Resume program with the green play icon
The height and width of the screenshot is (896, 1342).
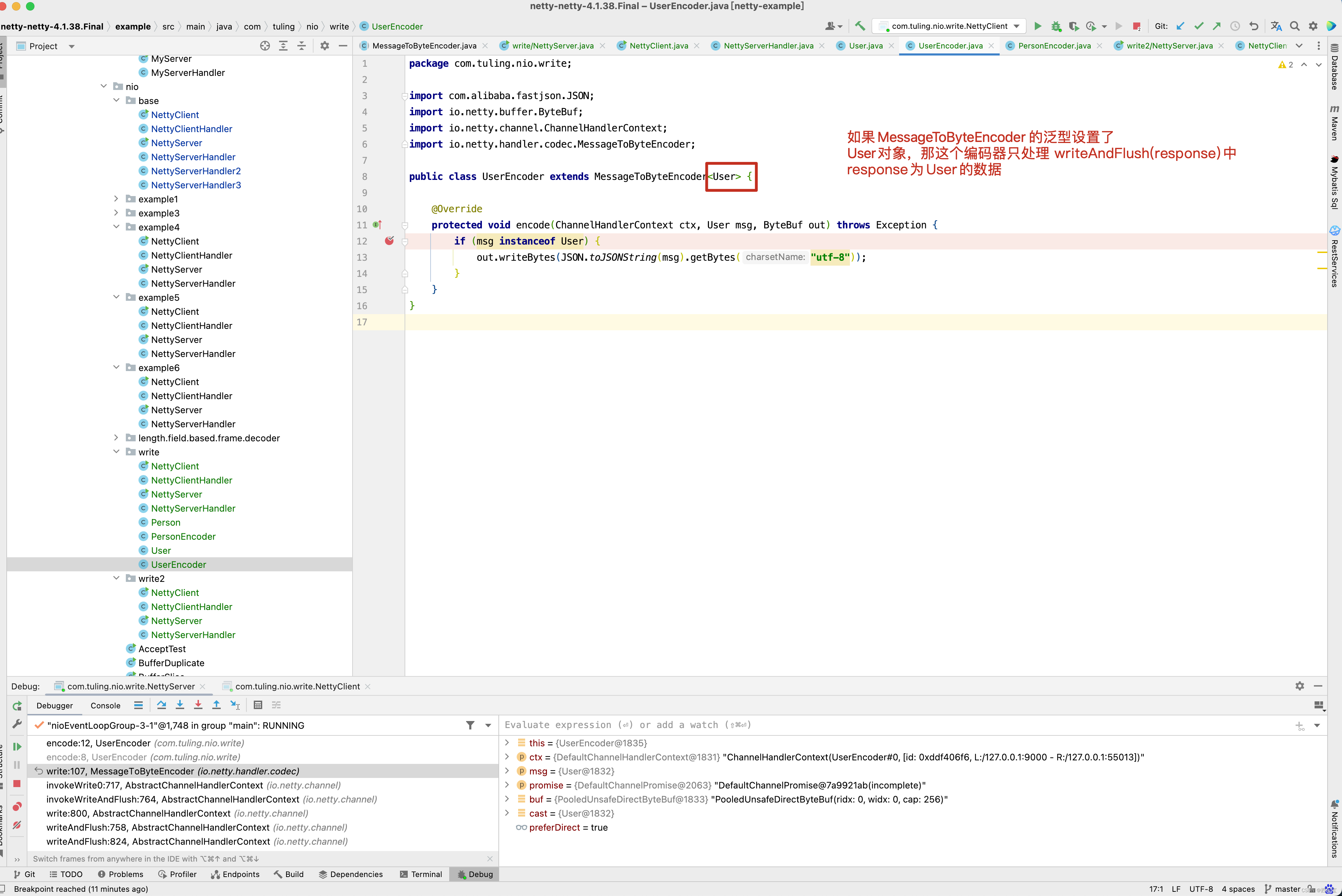point(17,747)
